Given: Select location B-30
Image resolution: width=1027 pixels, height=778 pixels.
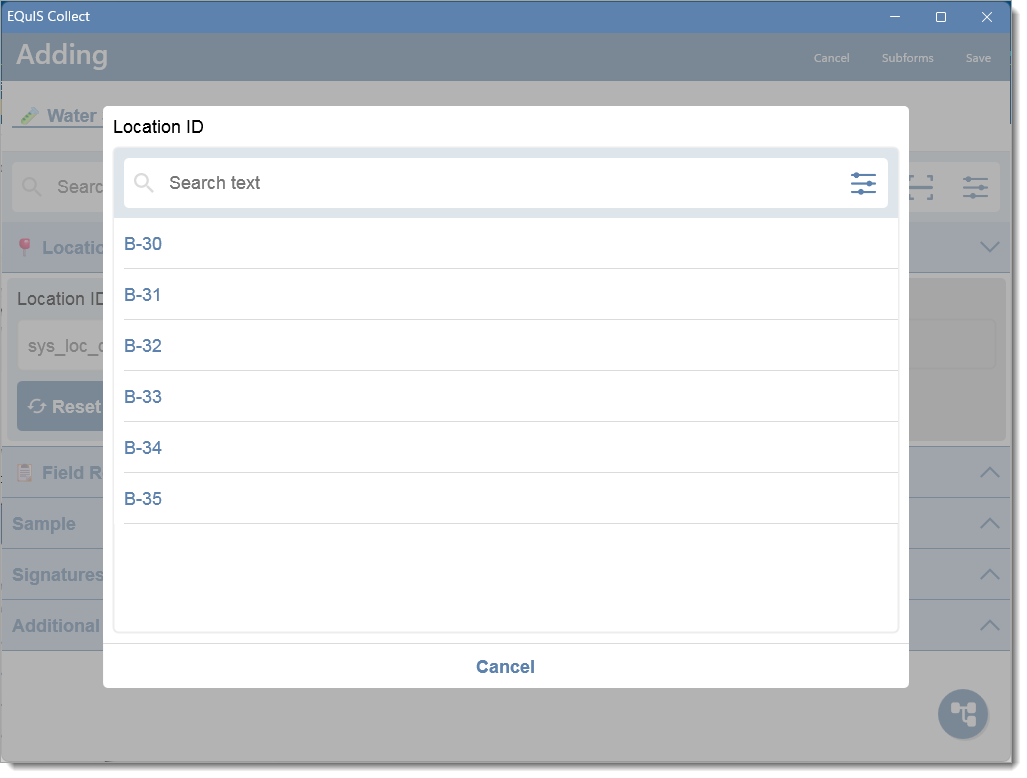Looking at the screenshot, I should tap(511, 244).
